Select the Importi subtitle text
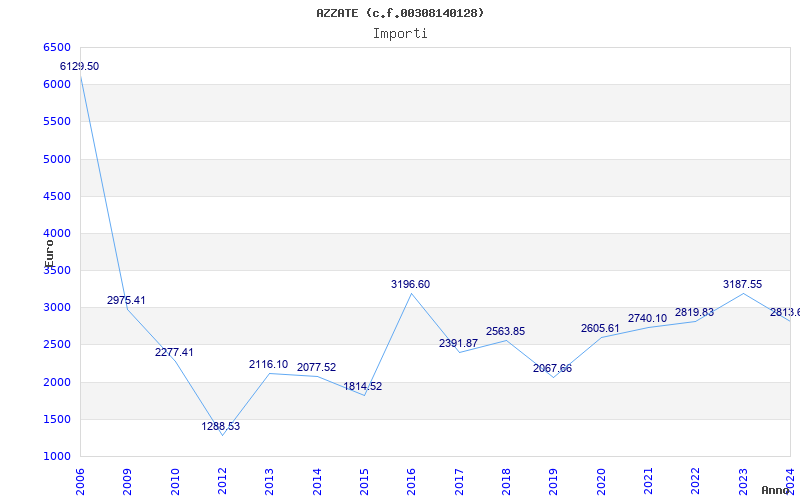800x500 pixels. pyautogui.click(x=400, y=34)
